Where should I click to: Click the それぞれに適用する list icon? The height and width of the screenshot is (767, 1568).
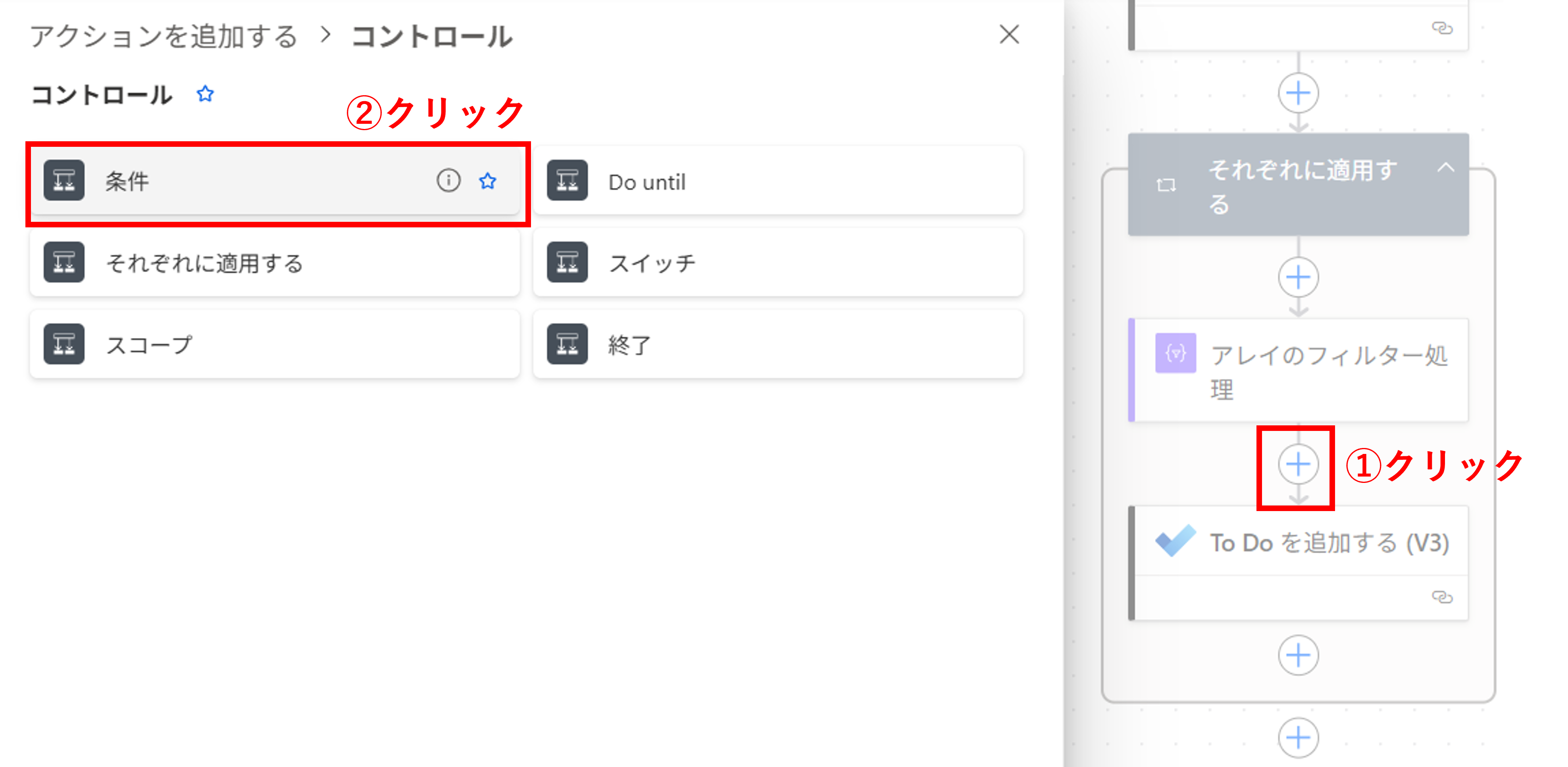tap(64, 262)
